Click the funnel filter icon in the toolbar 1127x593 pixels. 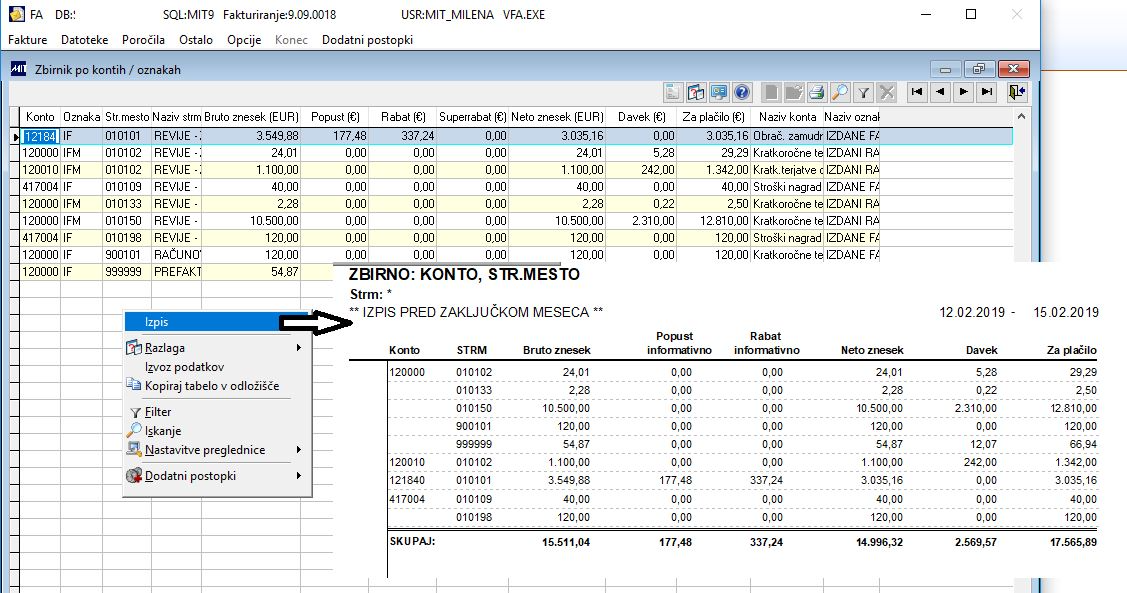point(863,93)
